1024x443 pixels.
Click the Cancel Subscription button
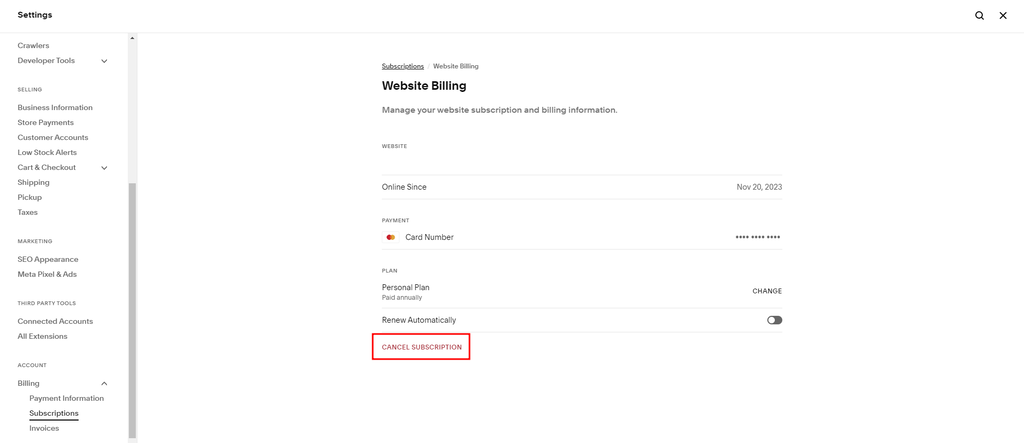click(422, 347)
